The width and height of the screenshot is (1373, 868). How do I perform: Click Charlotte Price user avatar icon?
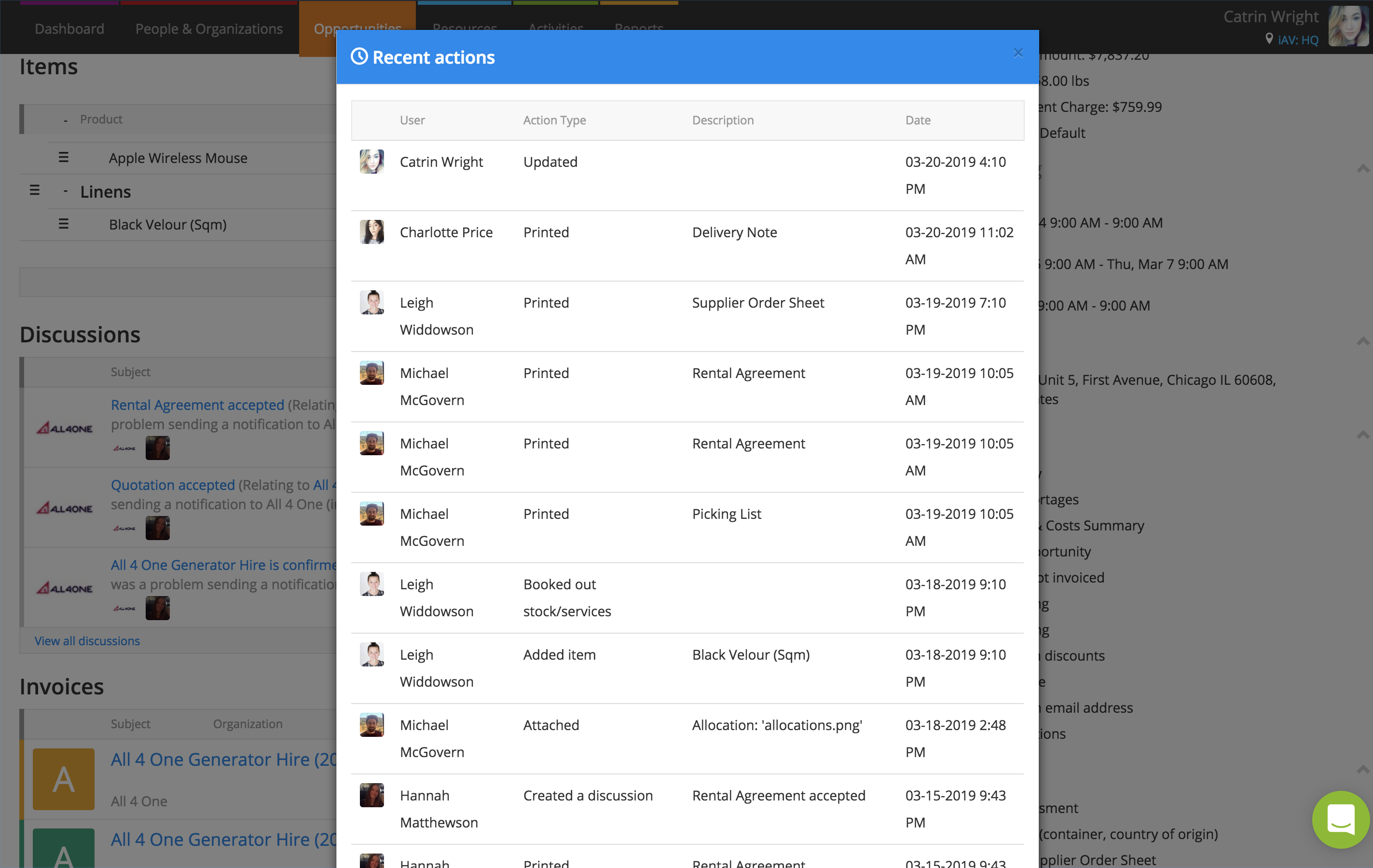pyautogui.click(x=371, y=231)
